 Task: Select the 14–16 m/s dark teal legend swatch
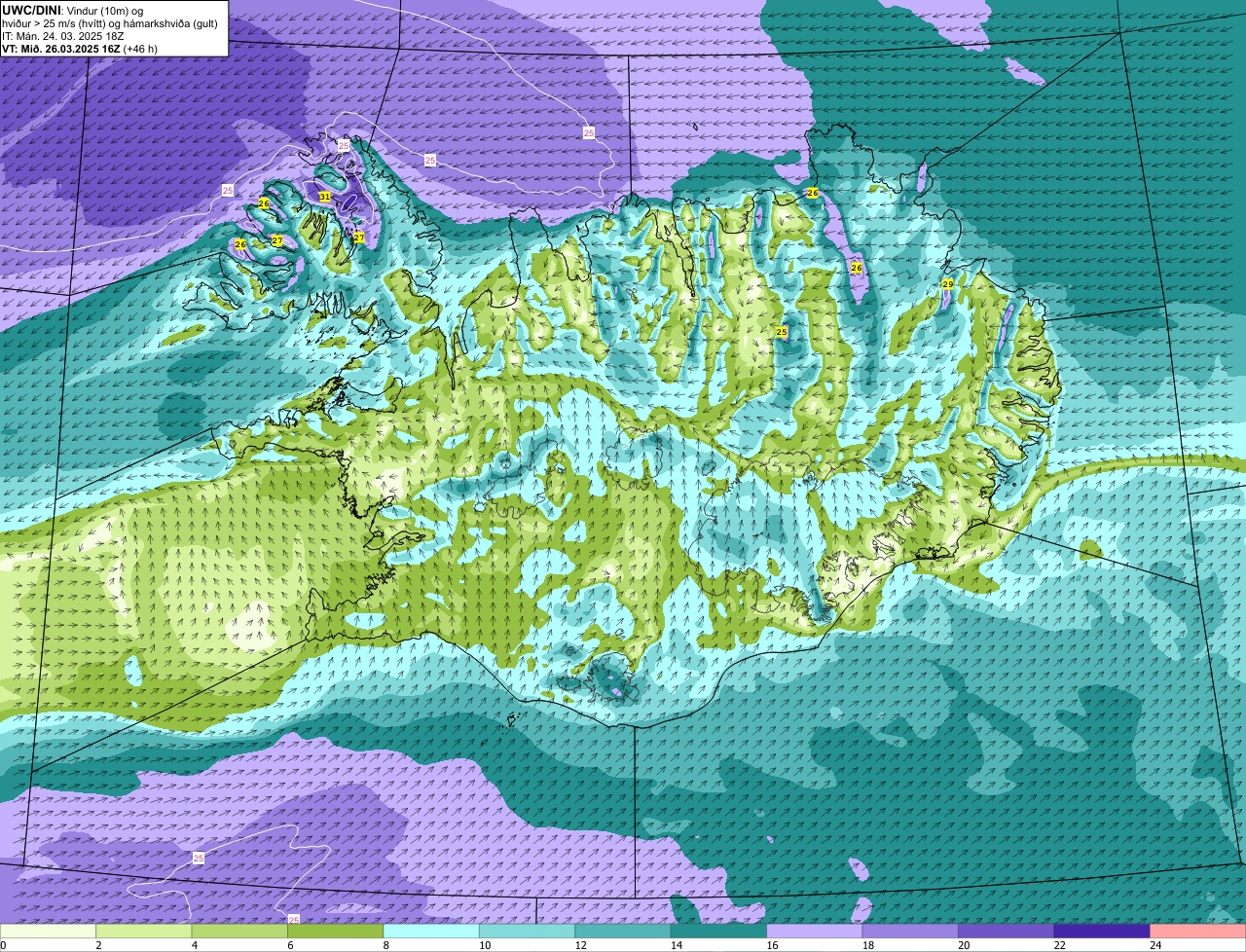(719, 932)
